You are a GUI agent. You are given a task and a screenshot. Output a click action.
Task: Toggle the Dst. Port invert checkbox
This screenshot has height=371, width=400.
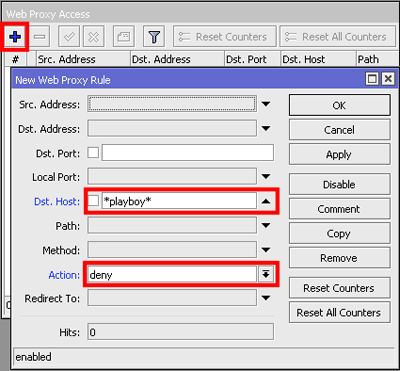click(x=93, y=153)
